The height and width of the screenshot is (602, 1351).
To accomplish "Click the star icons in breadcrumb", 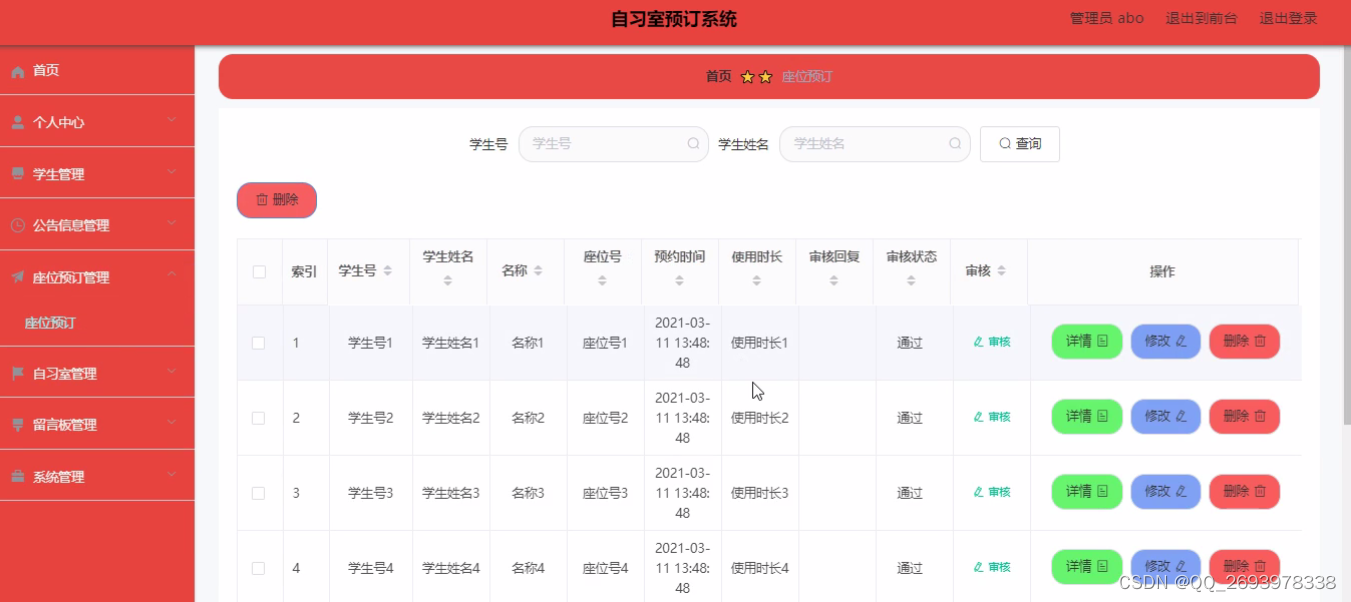I will (757, 77).
